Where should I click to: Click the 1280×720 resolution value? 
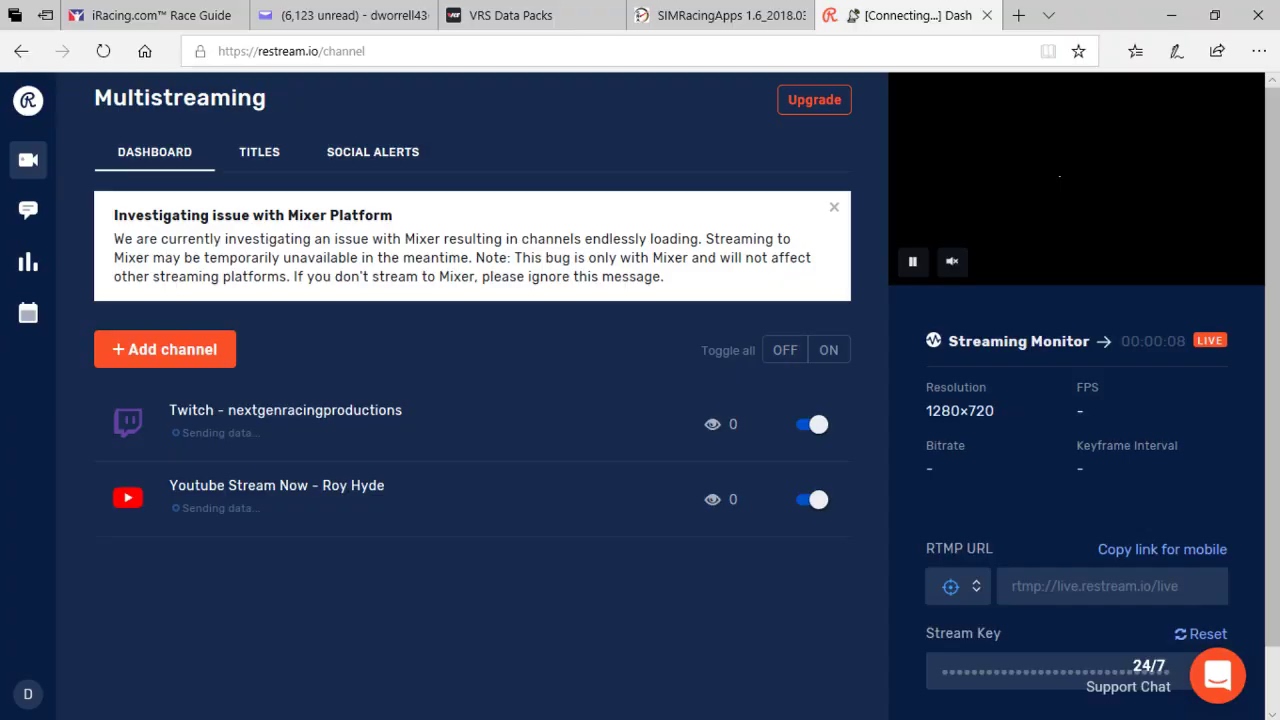point(960,411)
